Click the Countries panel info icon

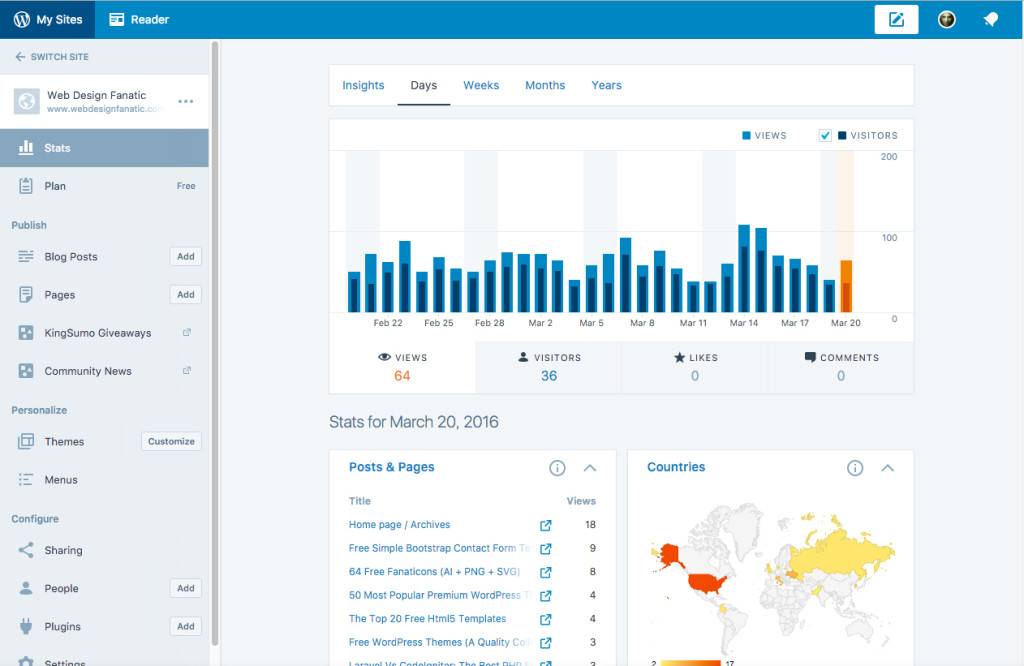point(855,468)
